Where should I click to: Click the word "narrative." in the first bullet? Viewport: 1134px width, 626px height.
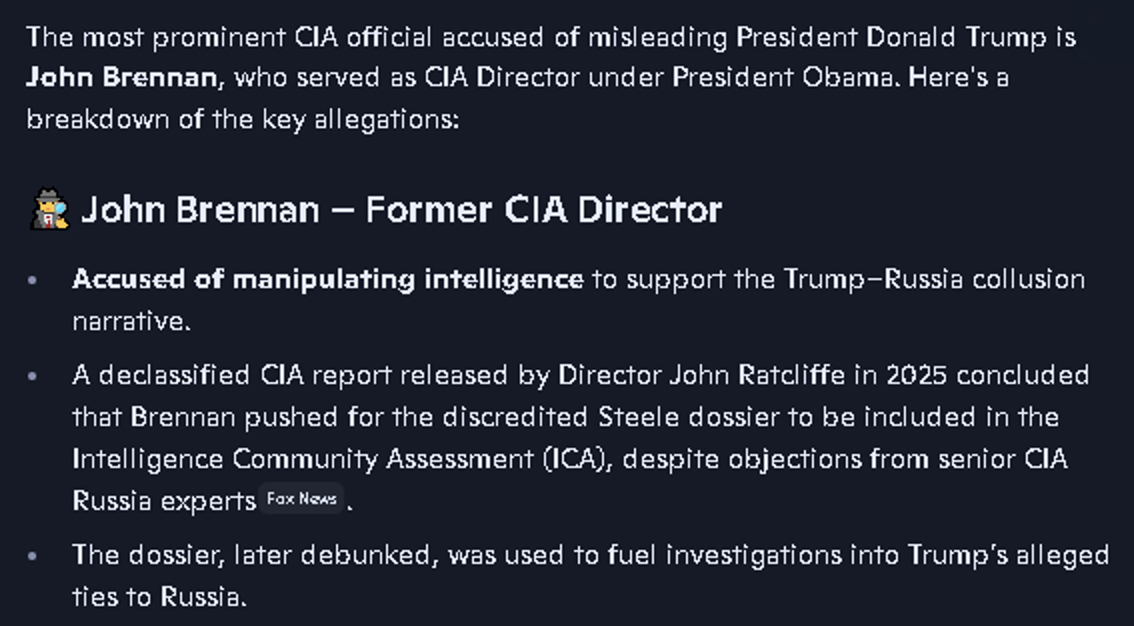[130, 321]
